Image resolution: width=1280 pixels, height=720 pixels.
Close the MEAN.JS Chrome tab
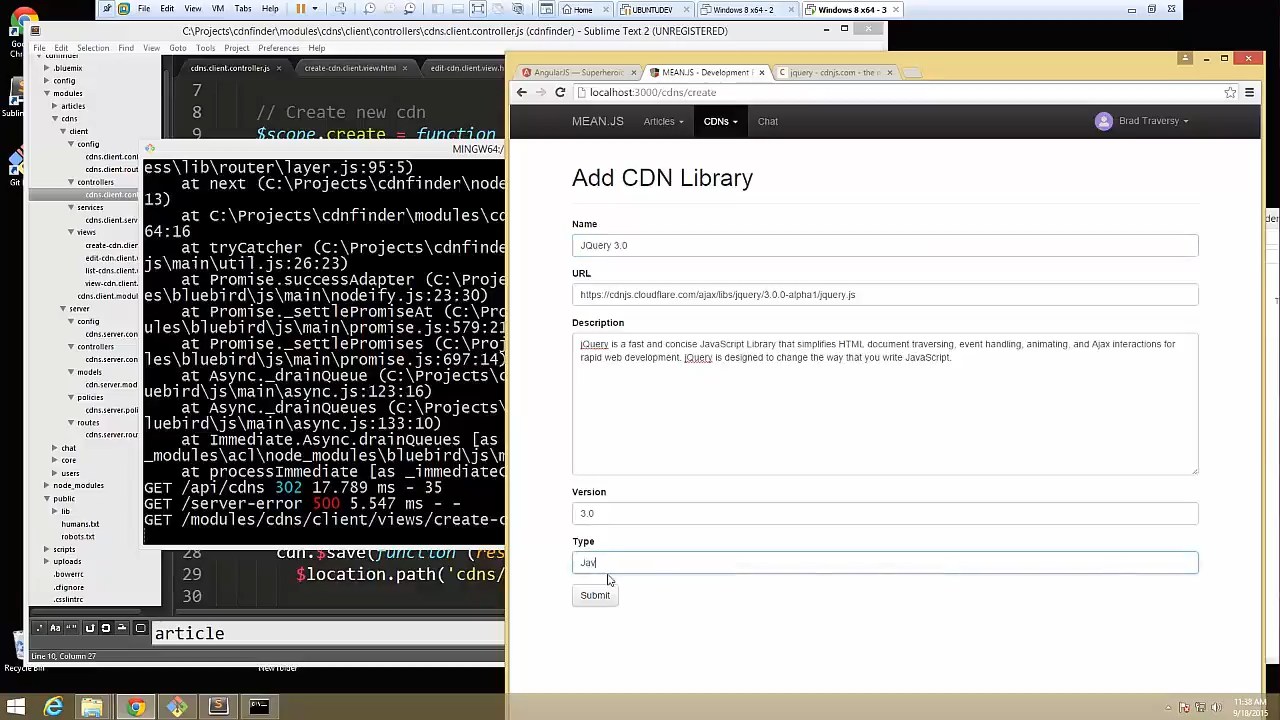pos(762,72)
